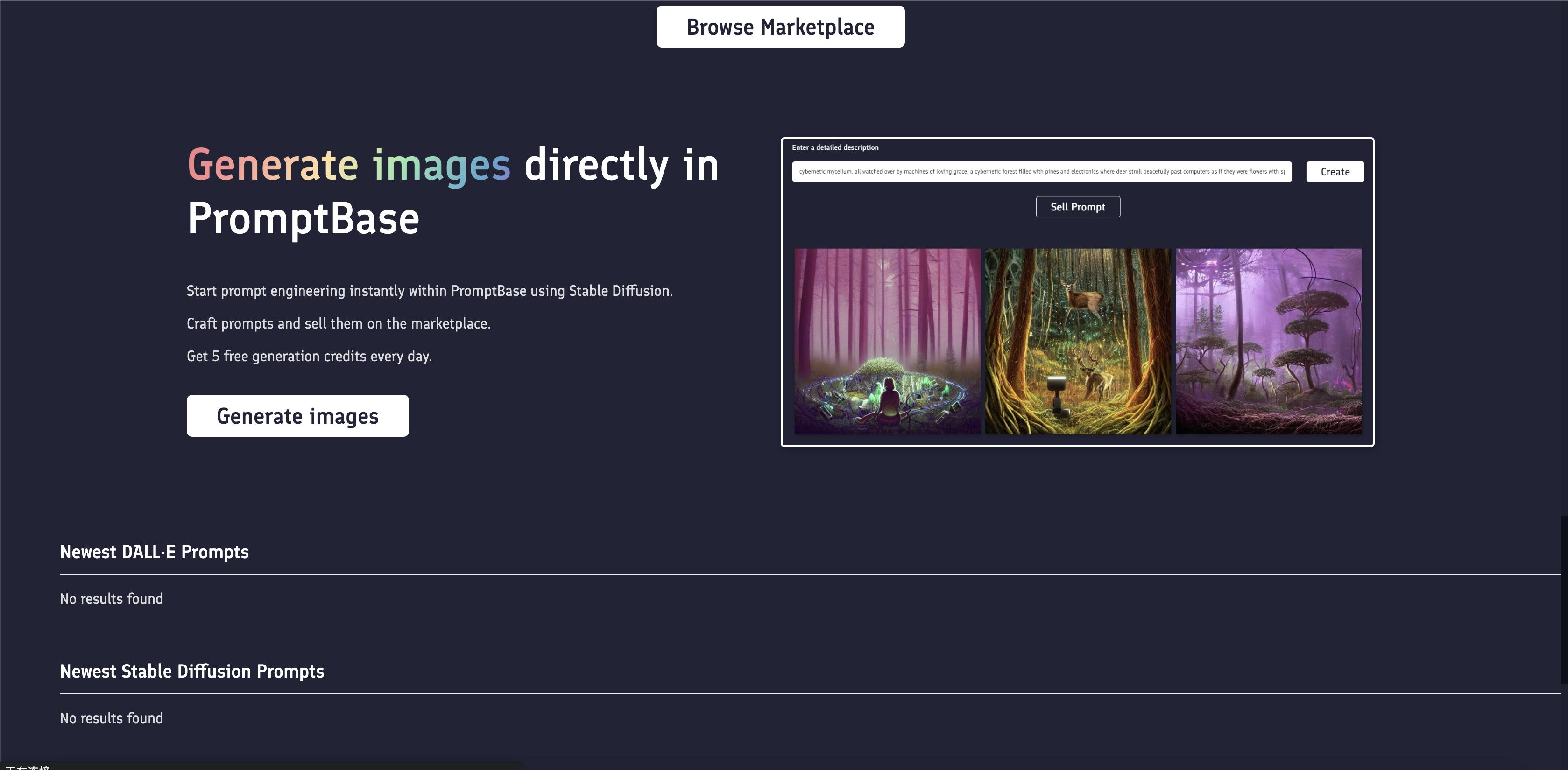Click the 'Start prompt engineering instantly' sentence
1568x770 pixels.
click(x=429, y=291)
